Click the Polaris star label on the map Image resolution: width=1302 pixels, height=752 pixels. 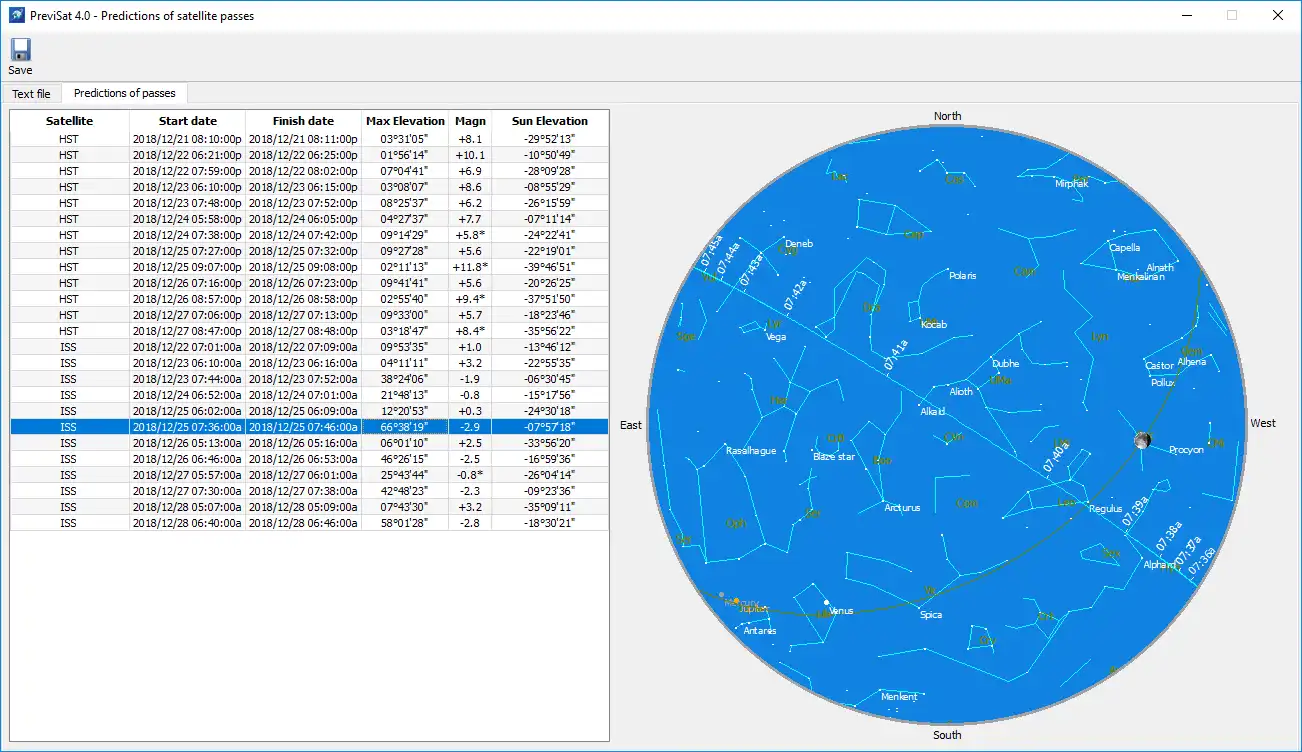(962, 276)
